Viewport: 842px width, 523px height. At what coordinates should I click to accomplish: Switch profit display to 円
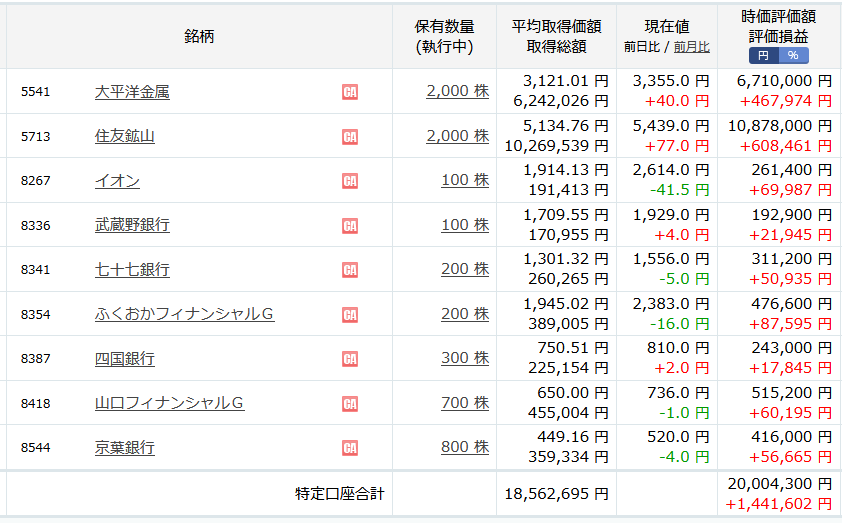click(764, 55)
